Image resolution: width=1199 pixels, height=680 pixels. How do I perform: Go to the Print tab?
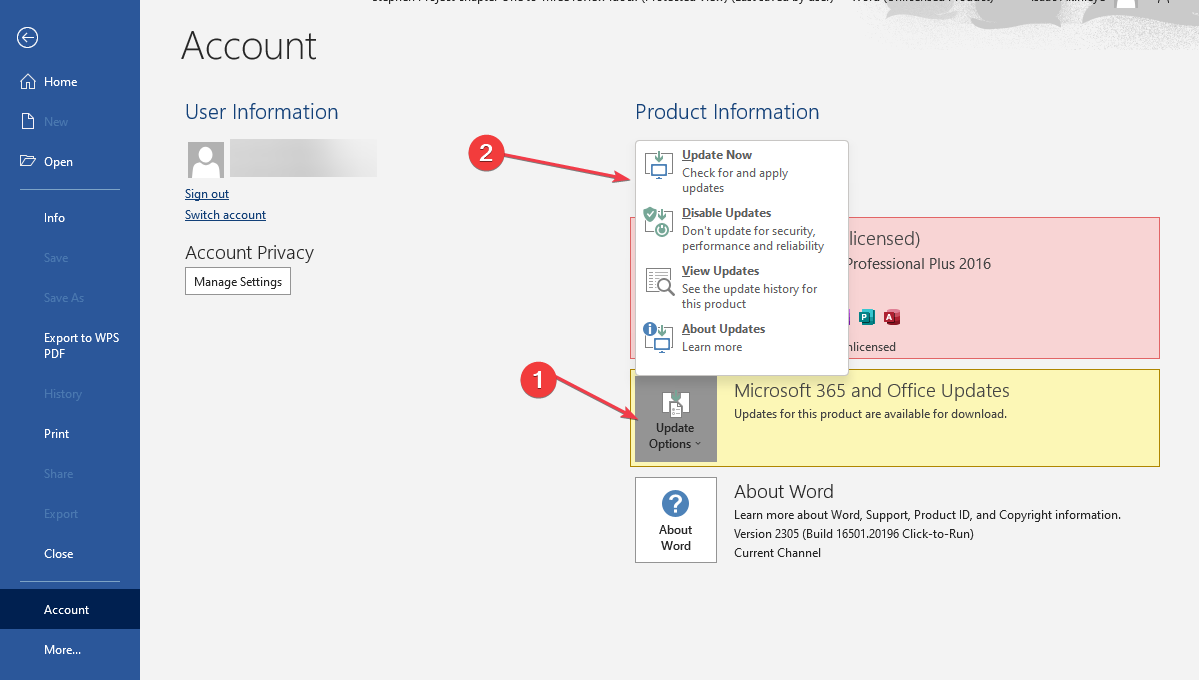(x=57, y=434)
